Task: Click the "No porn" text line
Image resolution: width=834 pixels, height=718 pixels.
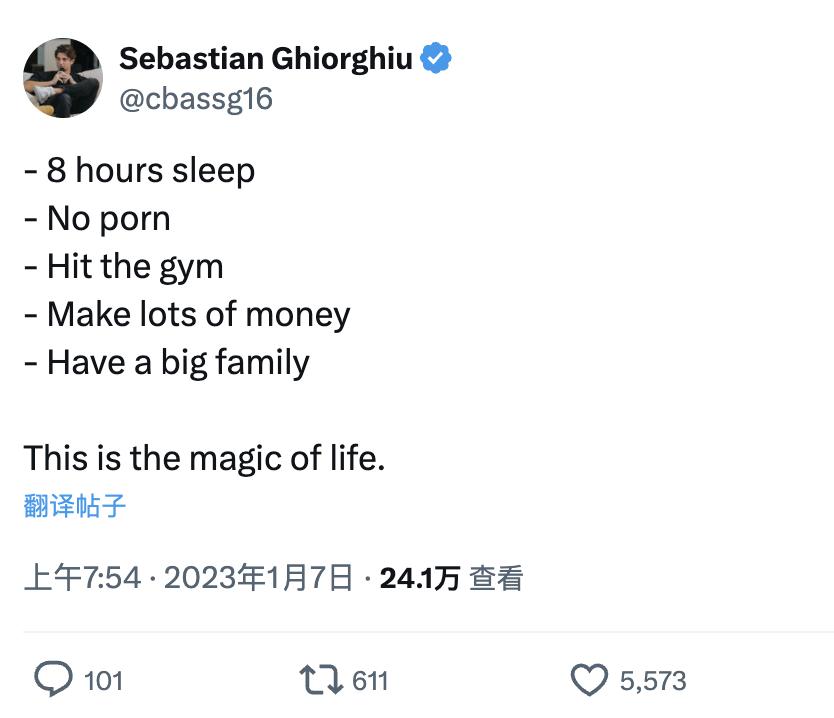Action: [98, 219]
